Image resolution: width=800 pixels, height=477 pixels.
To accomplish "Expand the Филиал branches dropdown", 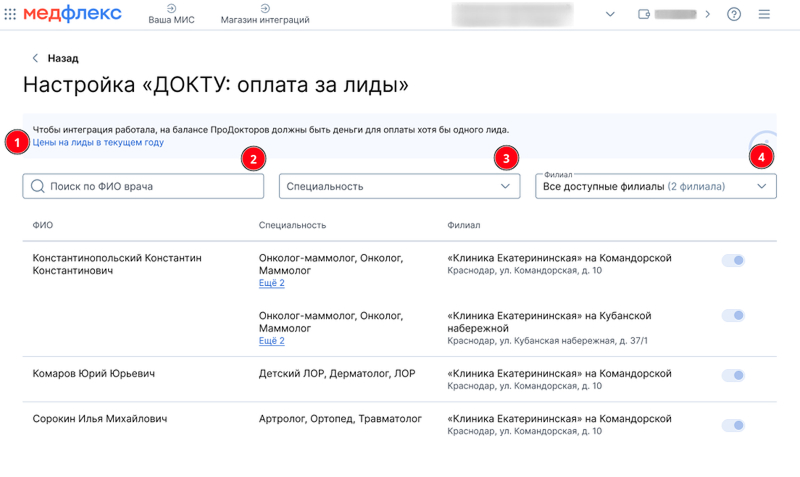I will click(656, 186).
